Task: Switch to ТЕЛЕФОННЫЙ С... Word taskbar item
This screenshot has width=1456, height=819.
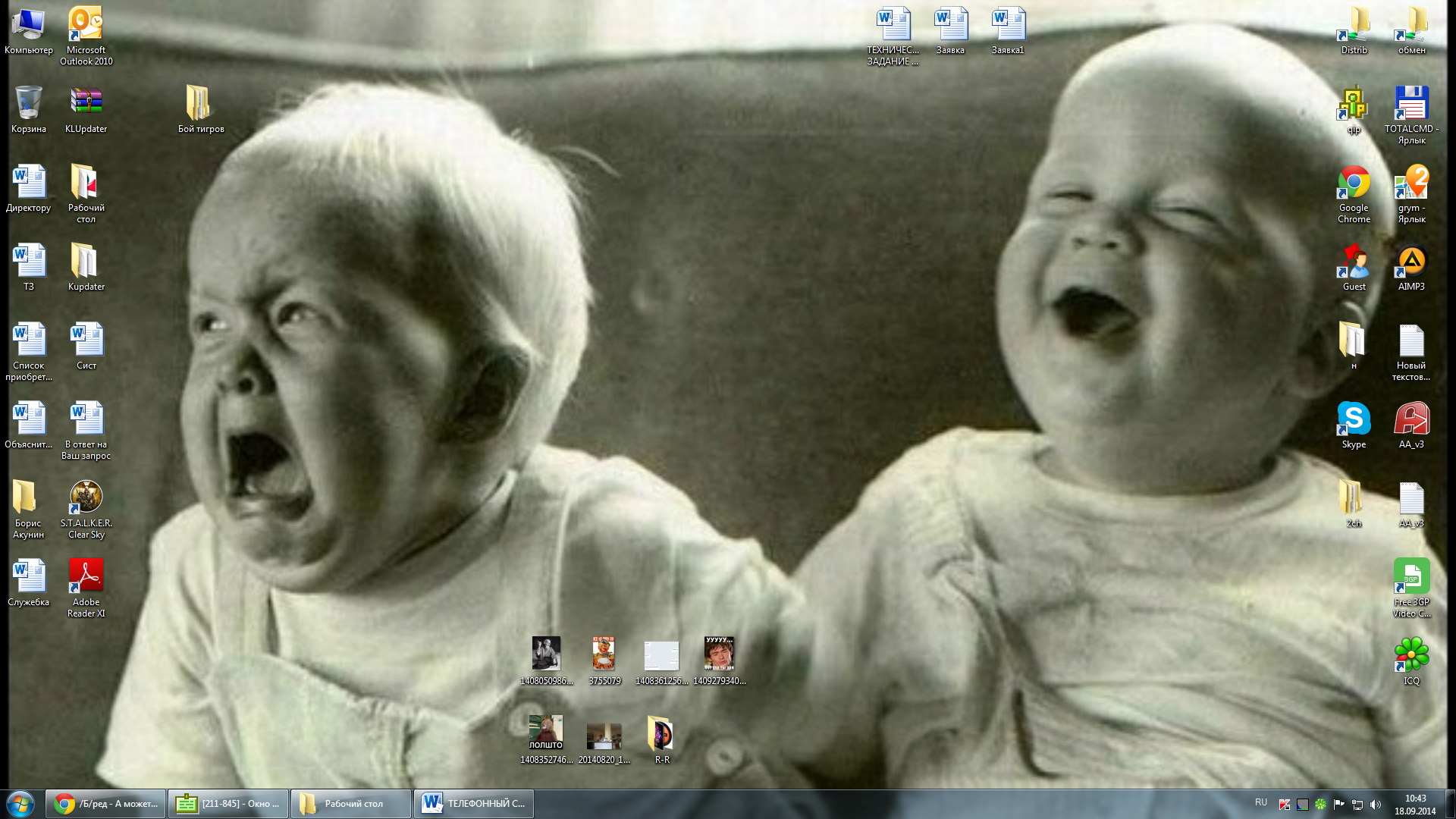Action: [x=474, y=804]
